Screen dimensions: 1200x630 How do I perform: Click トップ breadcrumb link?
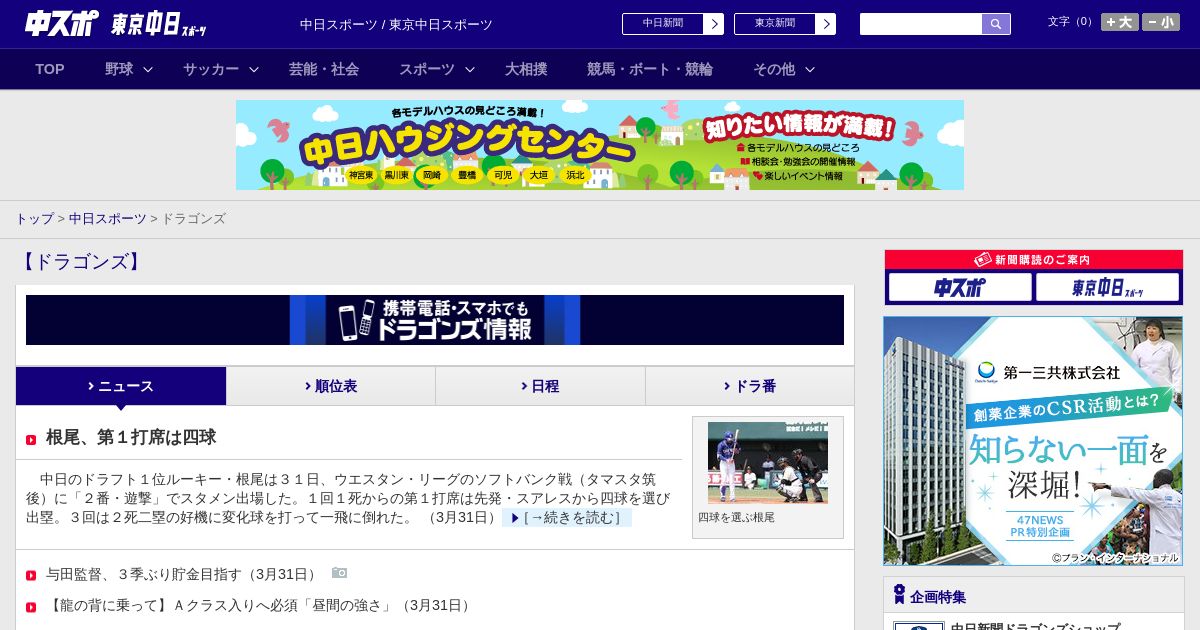pos(34,218)
